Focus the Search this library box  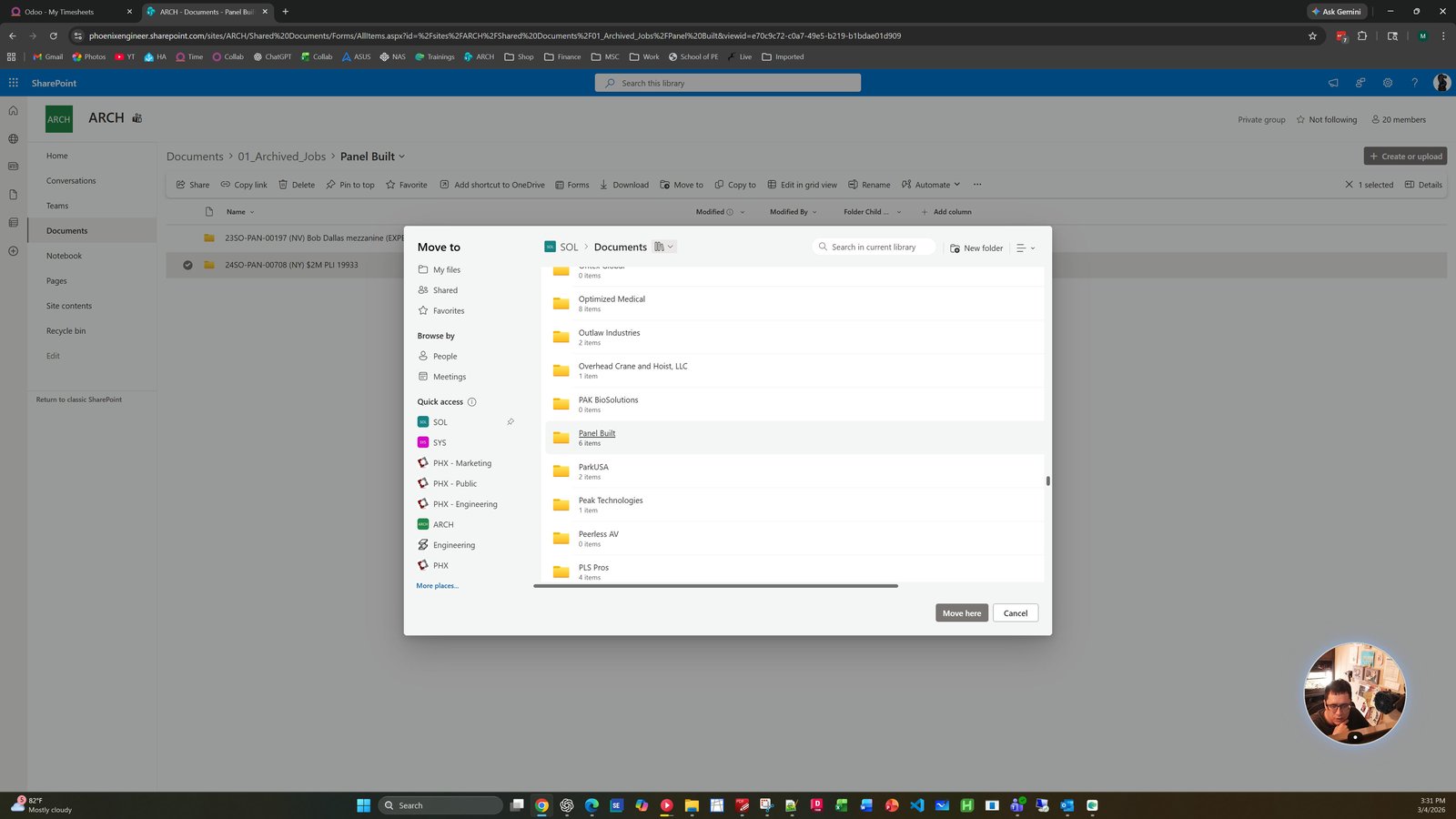coord(728,83)
